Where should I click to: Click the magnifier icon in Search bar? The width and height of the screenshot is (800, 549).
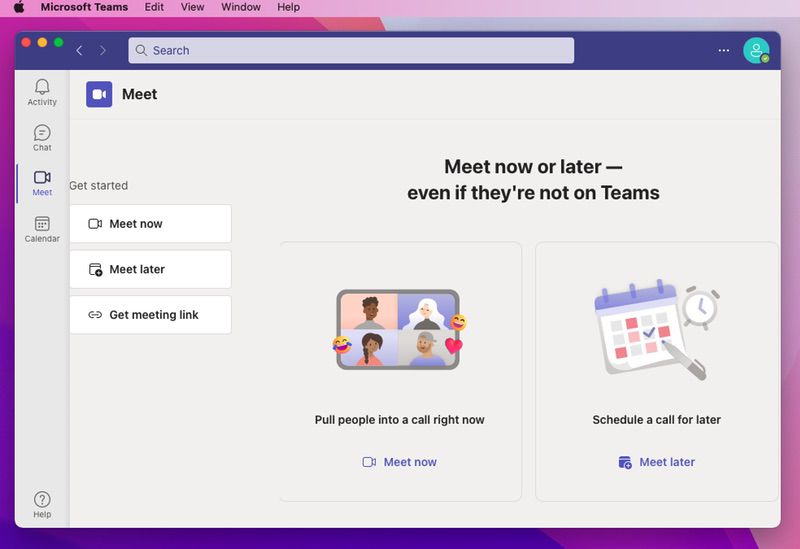tap(141, 50)
